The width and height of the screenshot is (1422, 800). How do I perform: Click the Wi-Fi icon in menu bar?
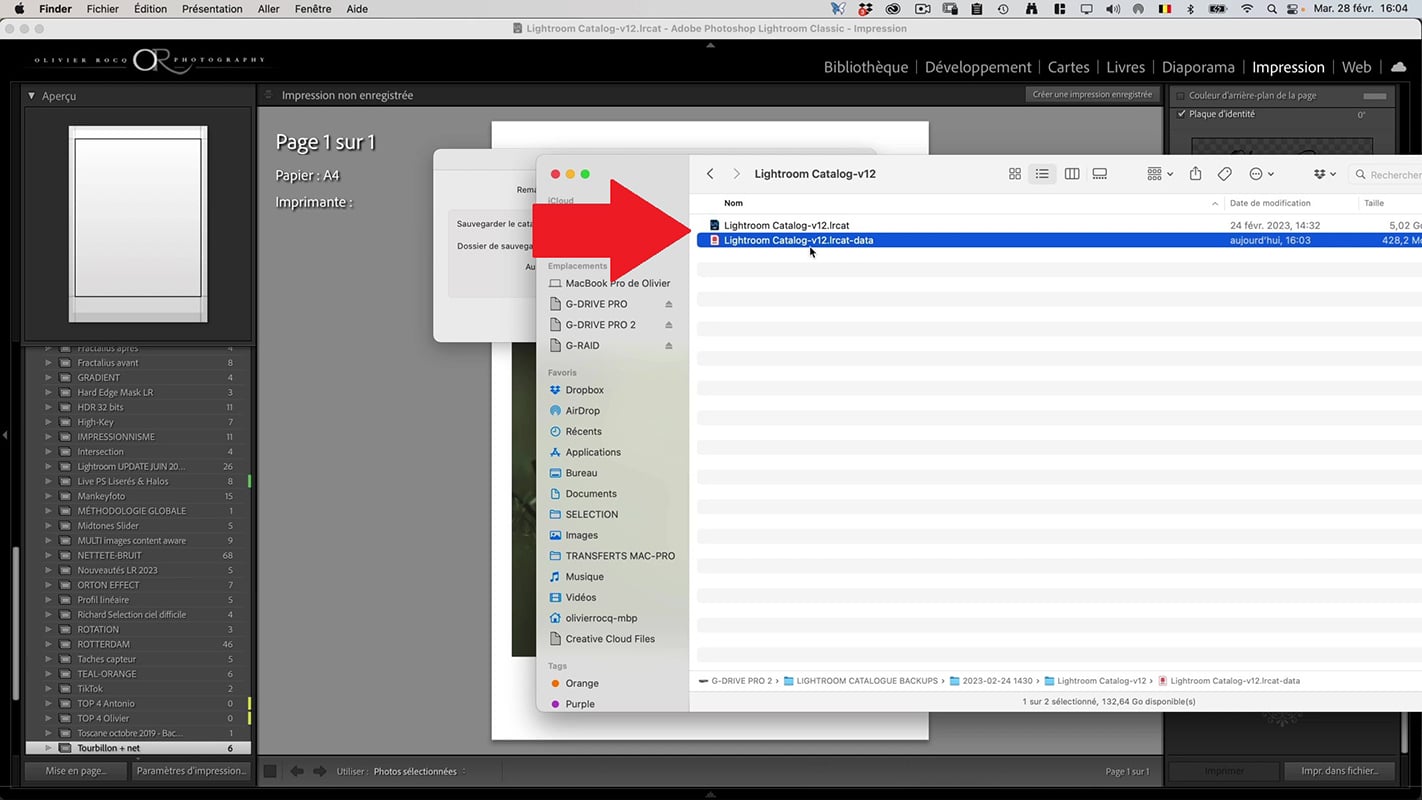(x=1247, y=9)
